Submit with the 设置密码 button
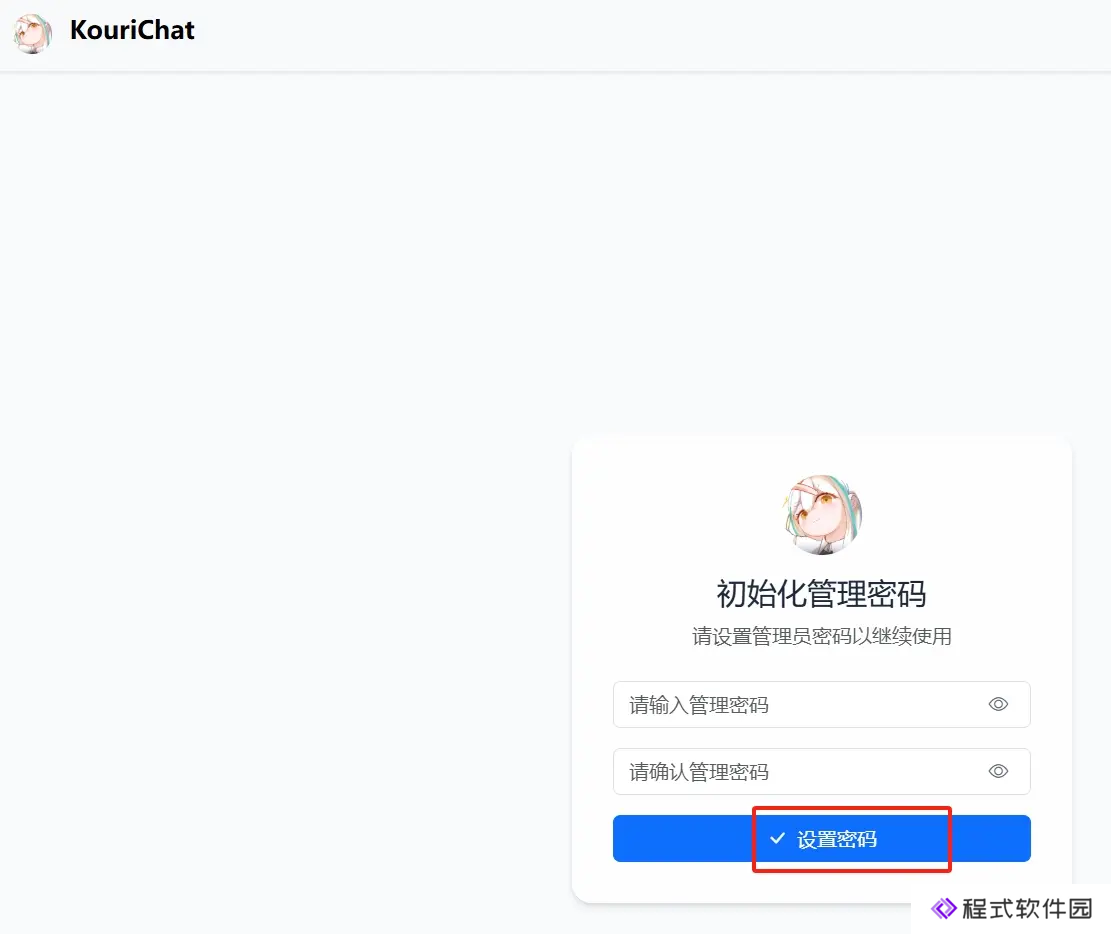The width and height of the screenshot is (1111, 934). pyautogui.click(x=821, y=838)
